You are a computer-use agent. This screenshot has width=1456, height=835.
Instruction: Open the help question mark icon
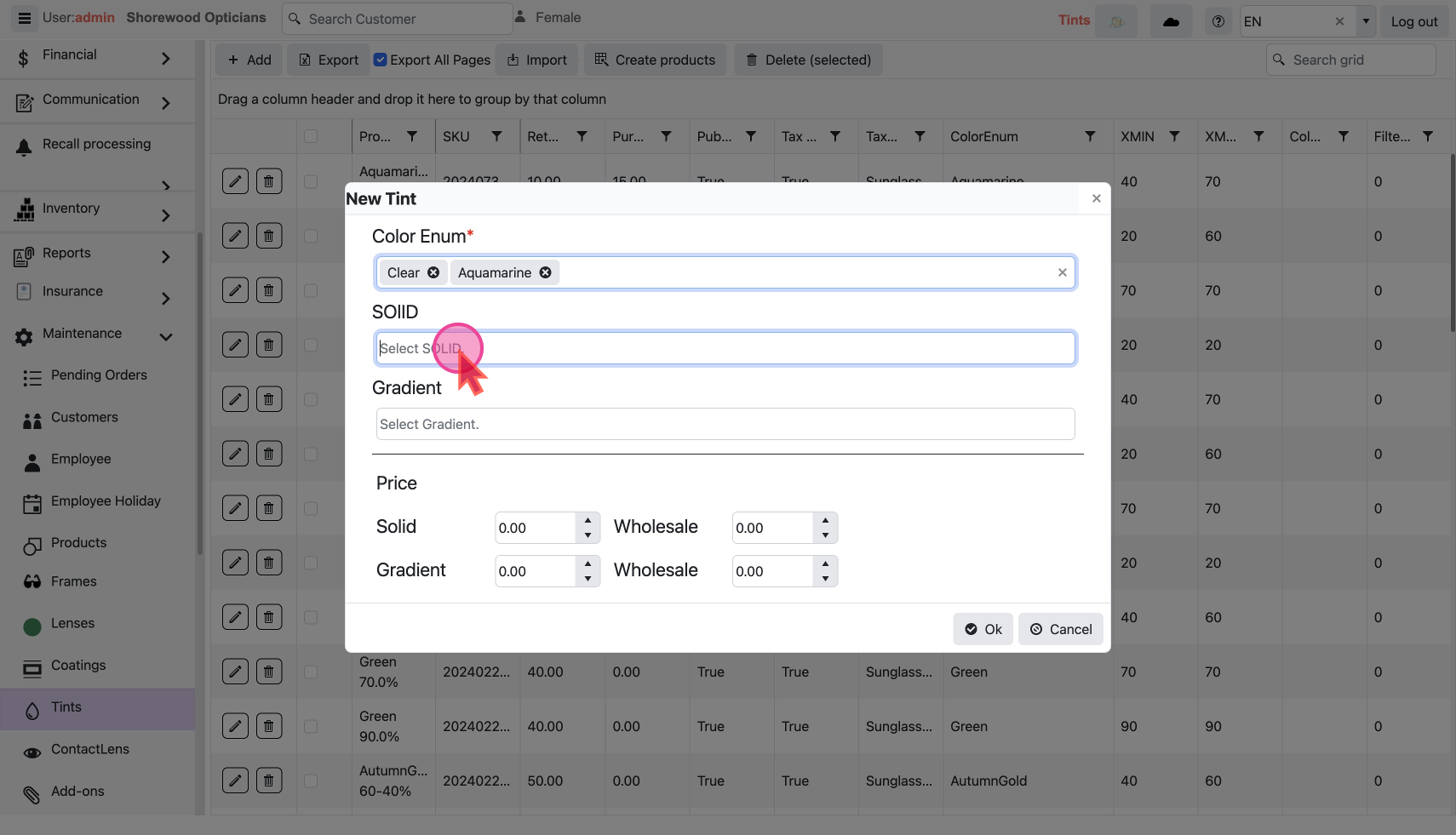1218,21
